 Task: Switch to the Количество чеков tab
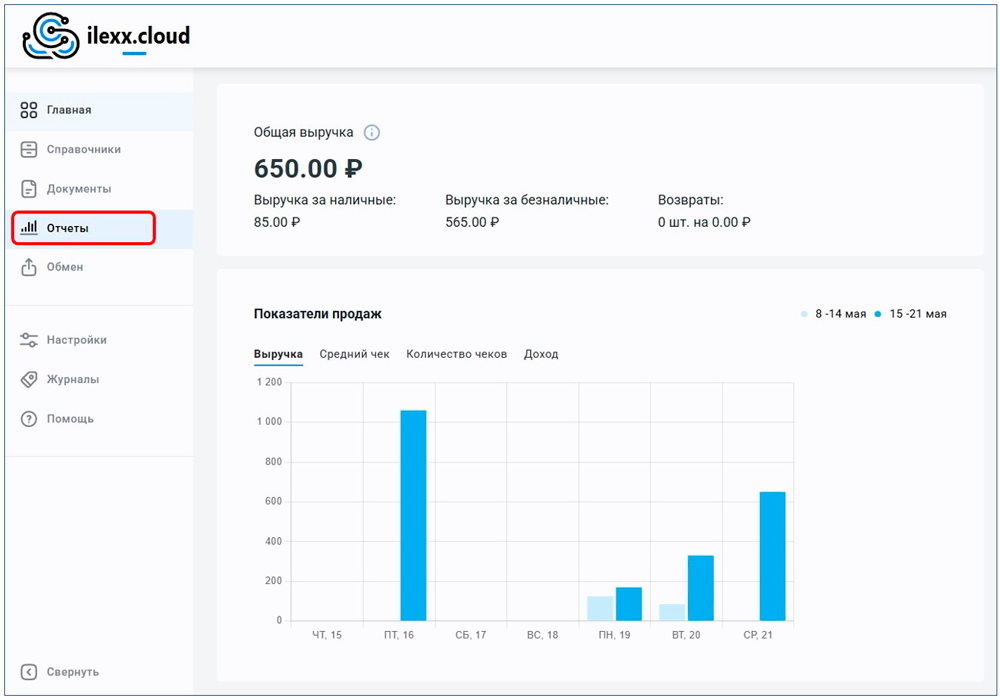pos(456,354)
